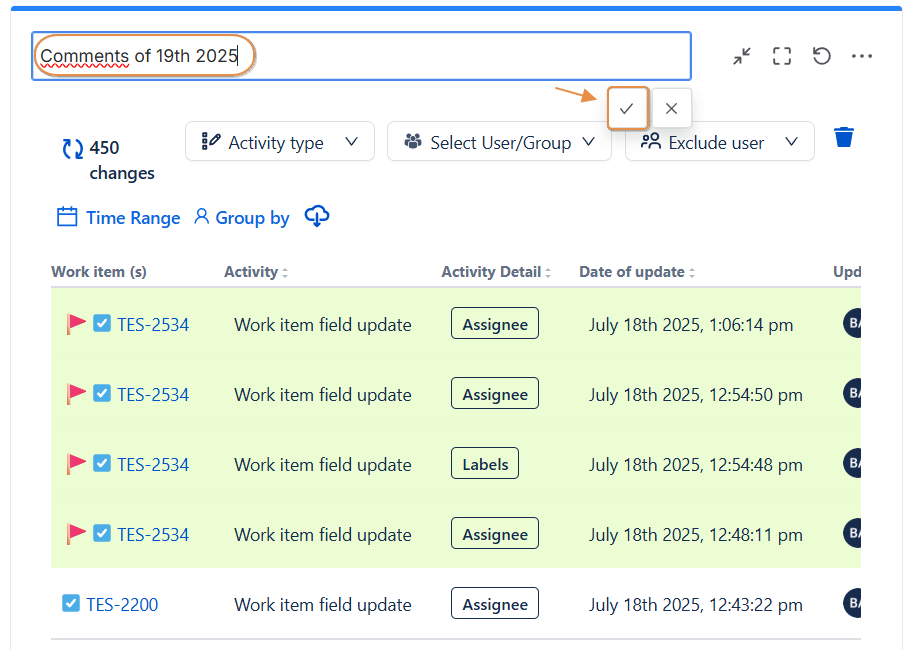Open the Time Range filter
Screen dimensions: 919x650
coord(119,217)
